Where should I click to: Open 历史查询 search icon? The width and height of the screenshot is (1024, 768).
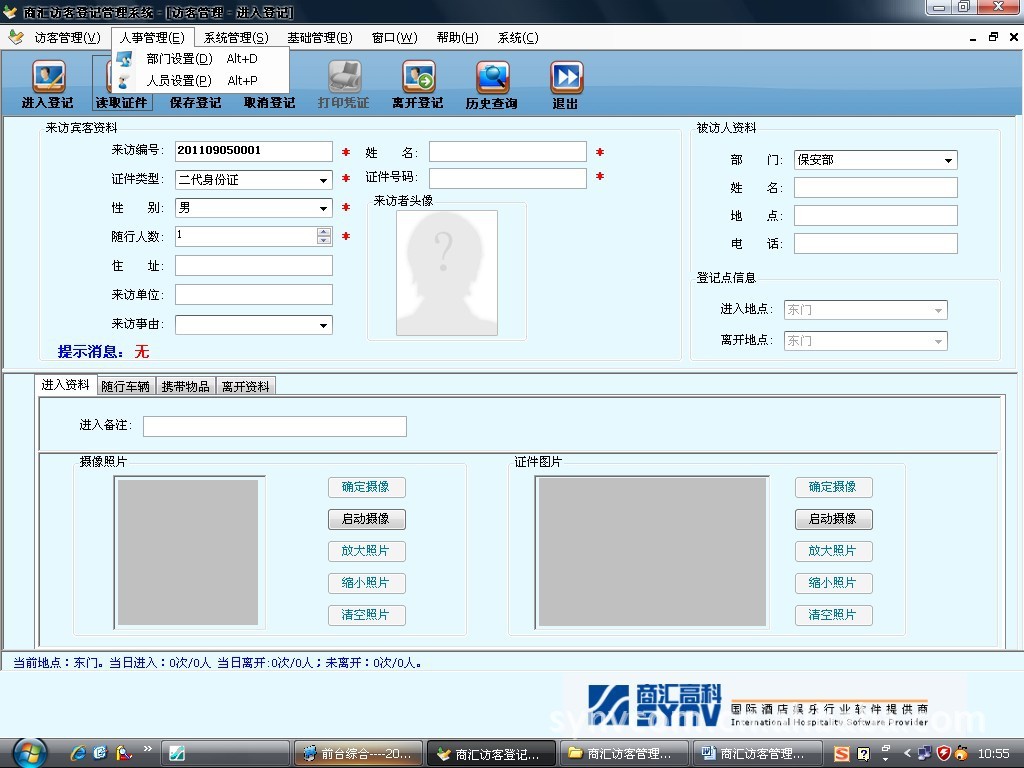(x=492, y=78)
